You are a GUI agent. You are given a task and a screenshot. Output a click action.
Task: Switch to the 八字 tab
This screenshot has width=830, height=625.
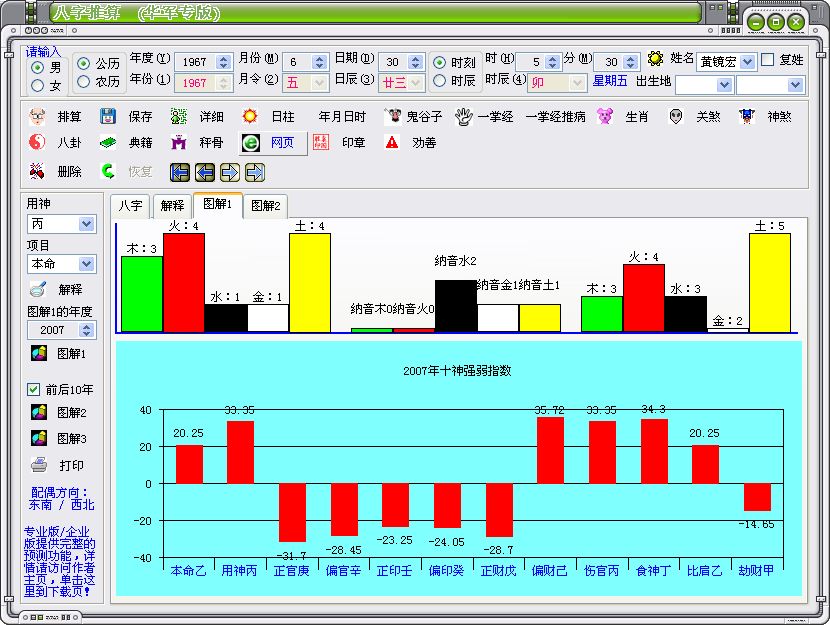tap(130, 206)
